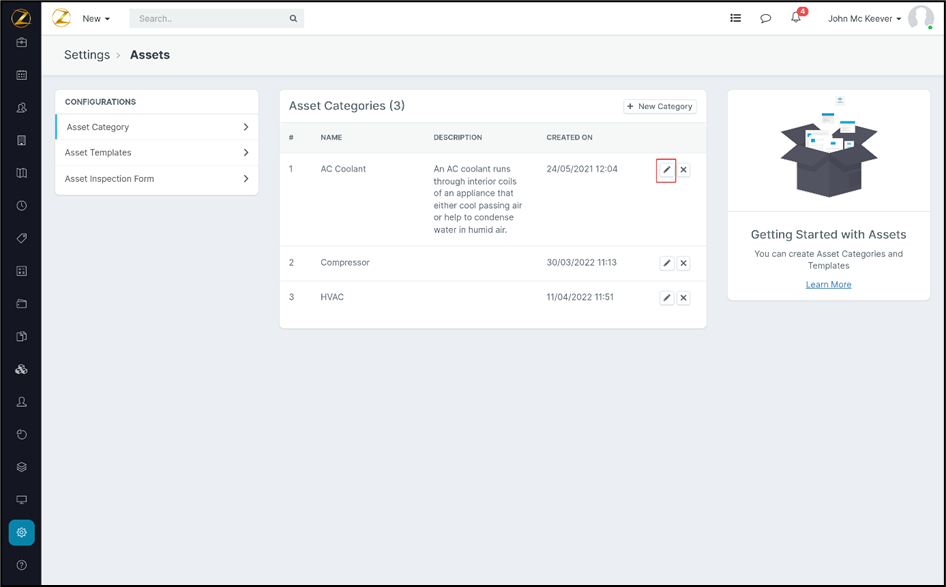The width and height of the screenshot is (946, 587).
Task: Click the New Category button
Action: (660, 106)
